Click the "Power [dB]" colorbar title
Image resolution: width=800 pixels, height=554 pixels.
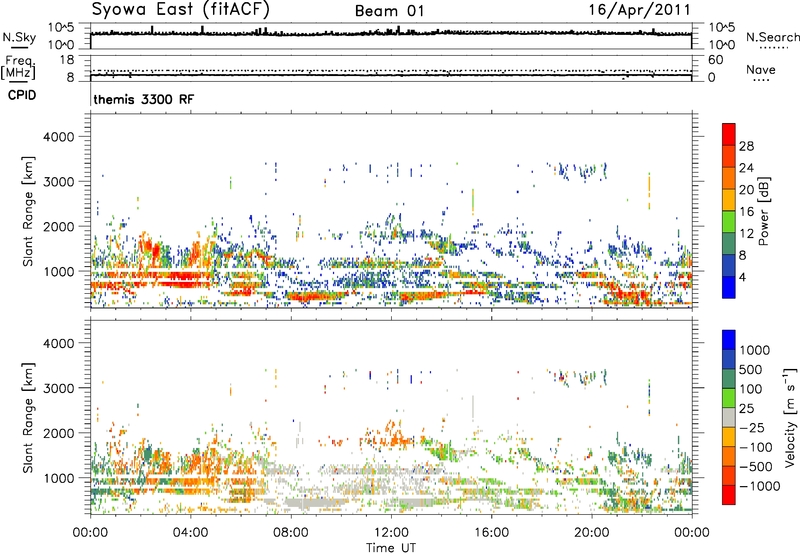[x=764, y=211]
